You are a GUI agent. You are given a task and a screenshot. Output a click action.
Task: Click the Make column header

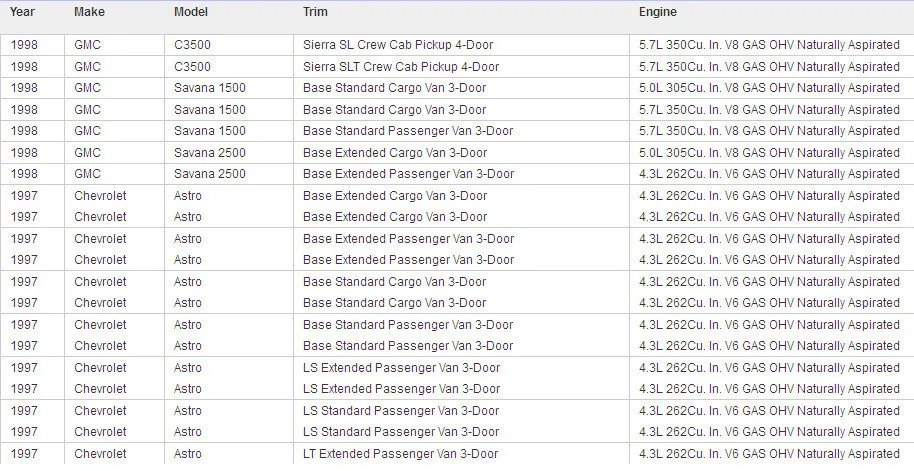pos(88,12)
